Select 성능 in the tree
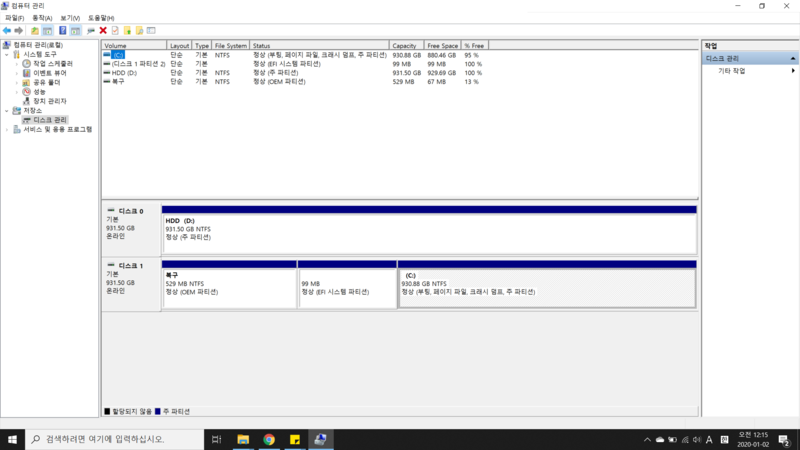Viewport: 800px width, 450px height. [39, 92]
